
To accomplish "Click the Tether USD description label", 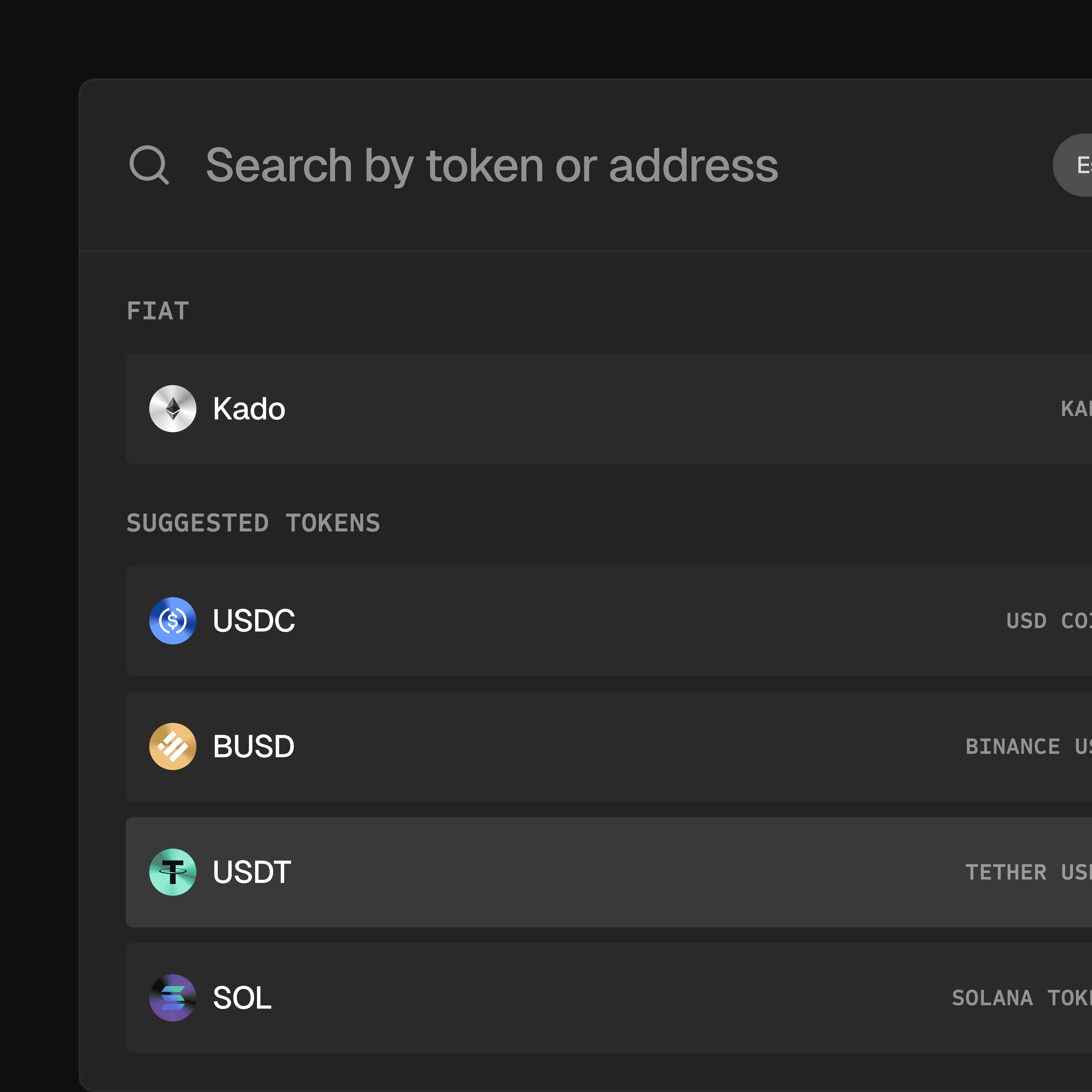I will [x=1028, y=872].
